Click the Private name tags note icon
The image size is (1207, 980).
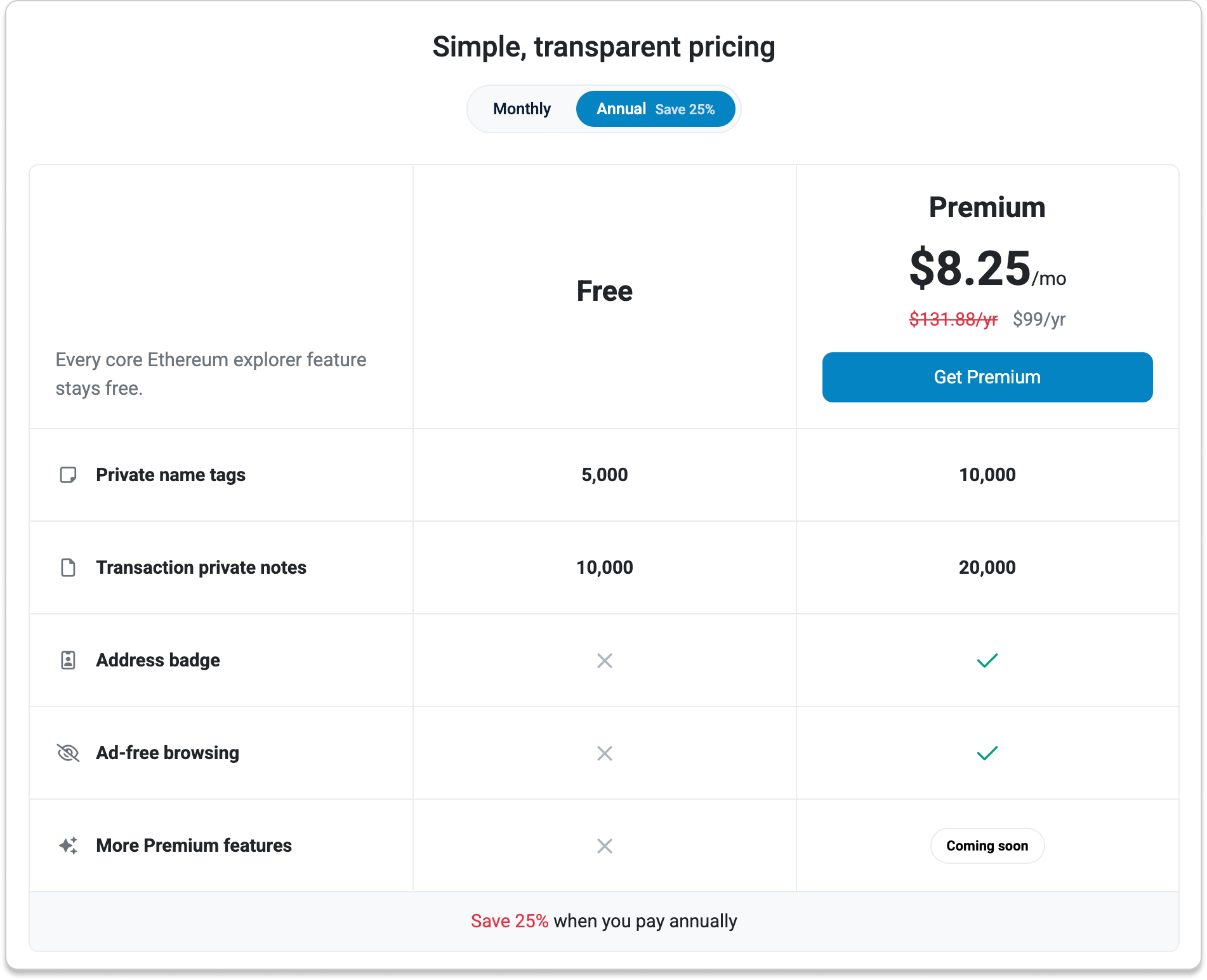[x=68, y=475]
